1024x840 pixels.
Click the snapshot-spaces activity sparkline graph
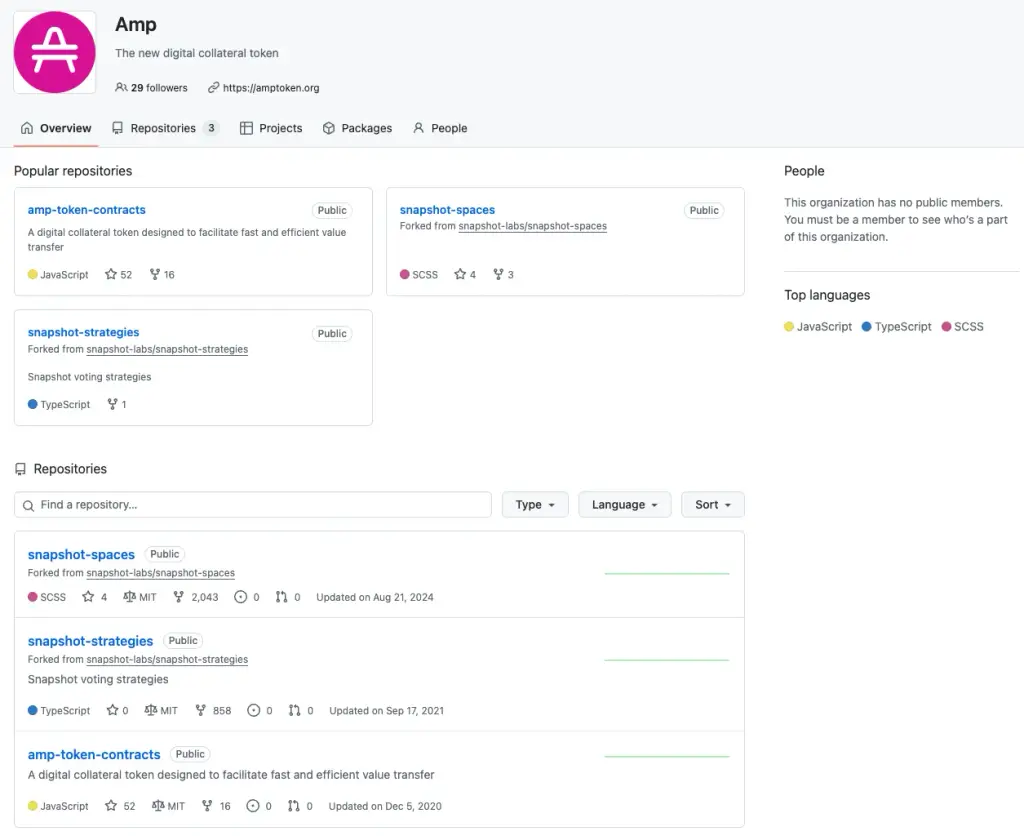pos(667,573)
